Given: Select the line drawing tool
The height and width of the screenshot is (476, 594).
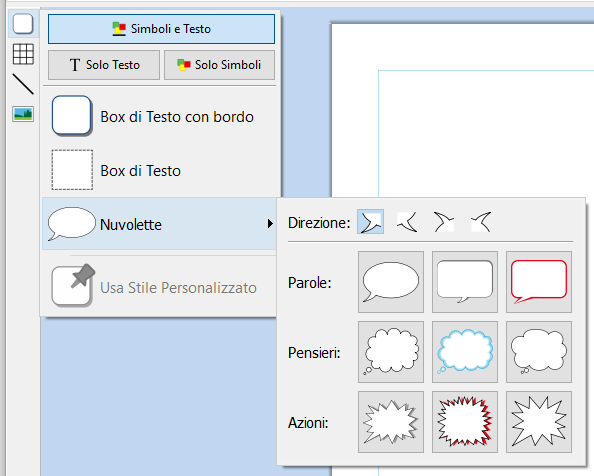Looking at the screenshot, I should tap(23, 84).
